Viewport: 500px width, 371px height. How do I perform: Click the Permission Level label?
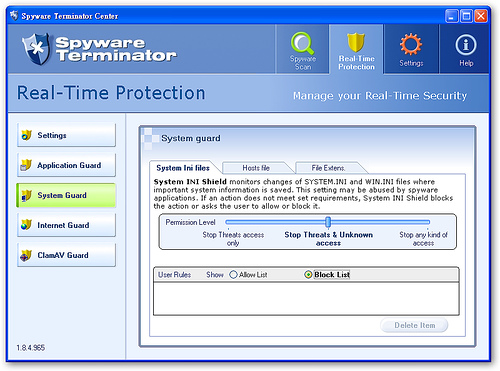(190, 222)
